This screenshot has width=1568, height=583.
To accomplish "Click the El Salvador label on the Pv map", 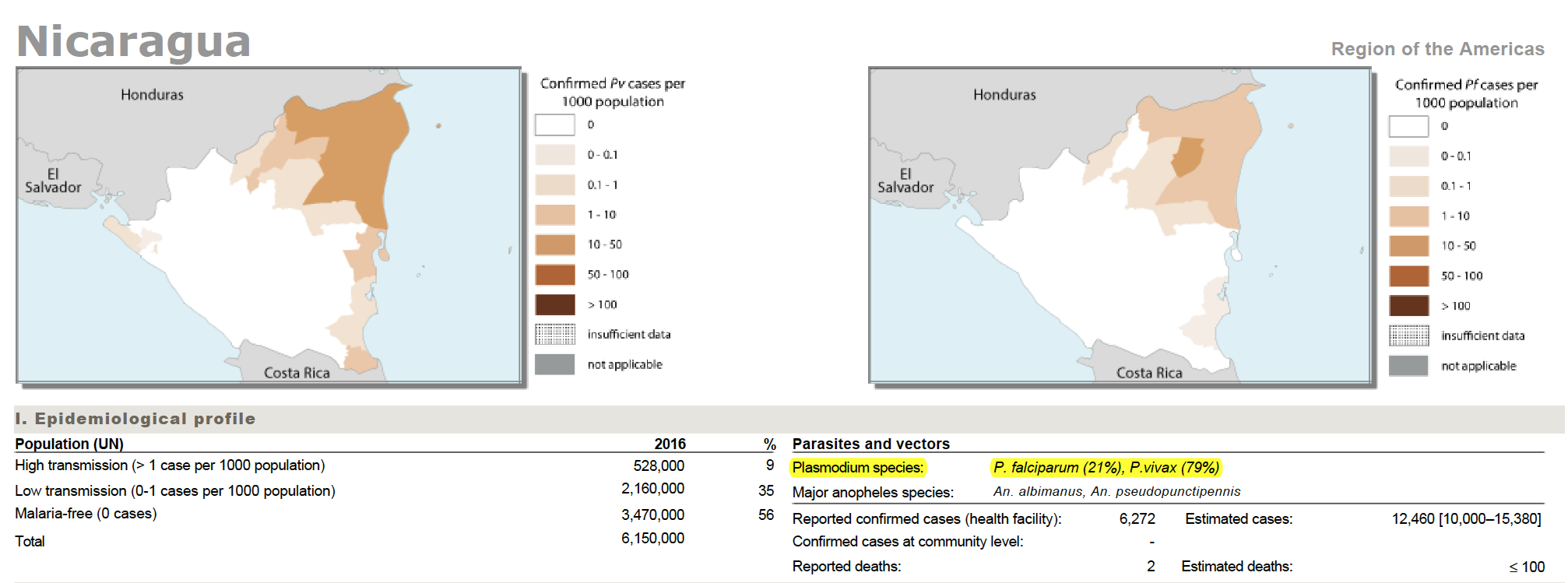I will coord(53,181).
